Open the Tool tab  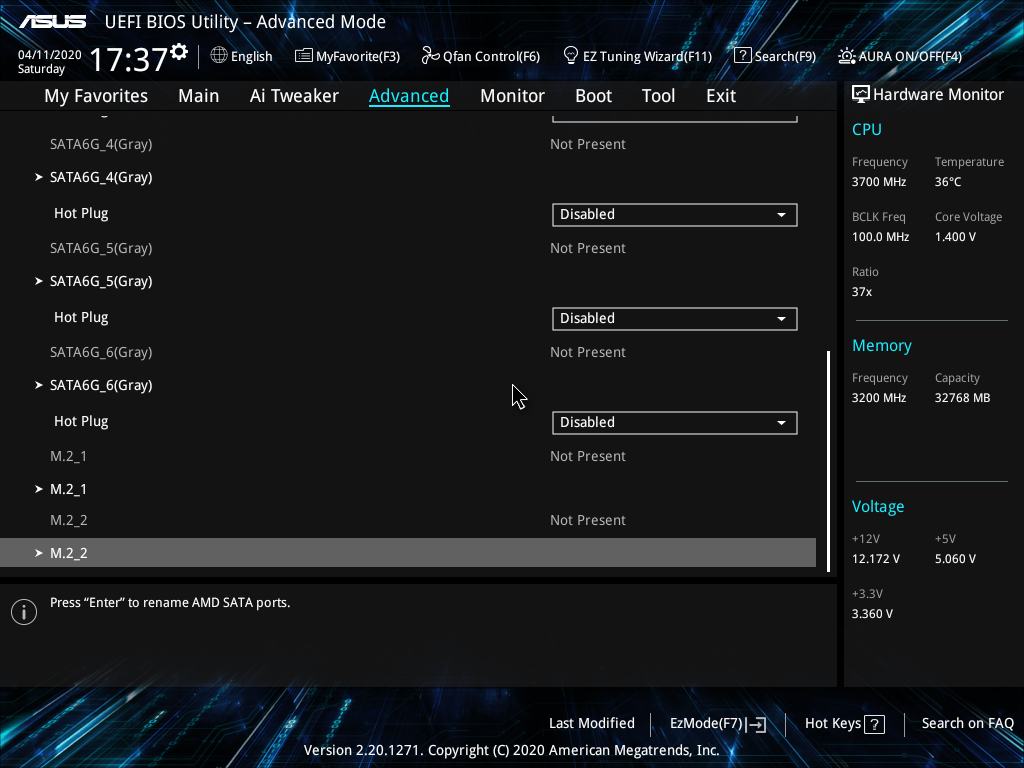point(658,95)
